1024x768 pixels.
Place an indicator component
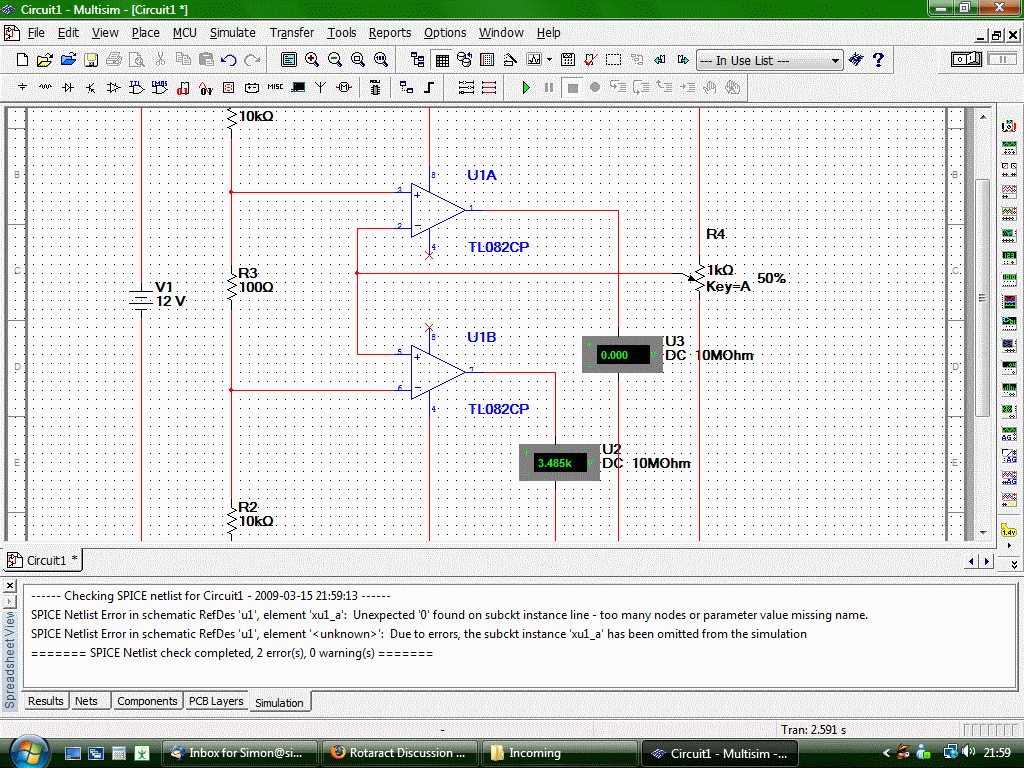tap(229, 87)
